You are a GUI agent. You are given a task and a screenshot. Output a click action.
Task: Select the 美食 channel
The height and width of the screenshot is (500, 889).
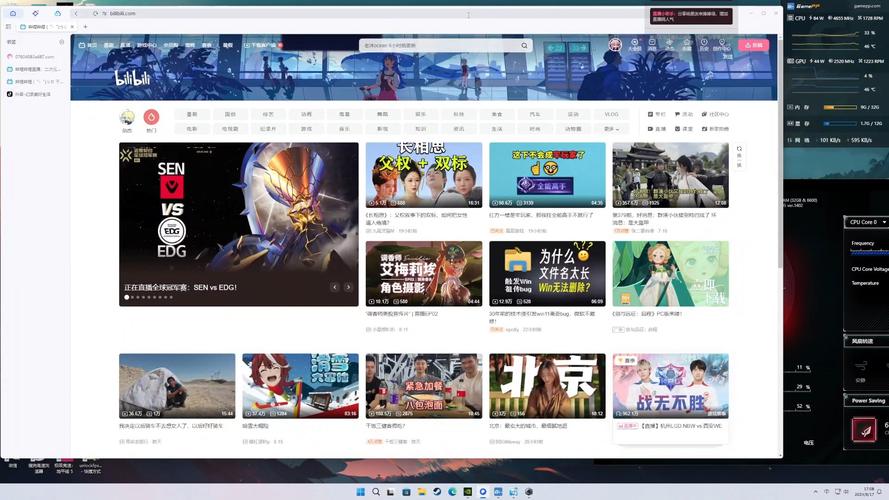[x=497, y=114]
